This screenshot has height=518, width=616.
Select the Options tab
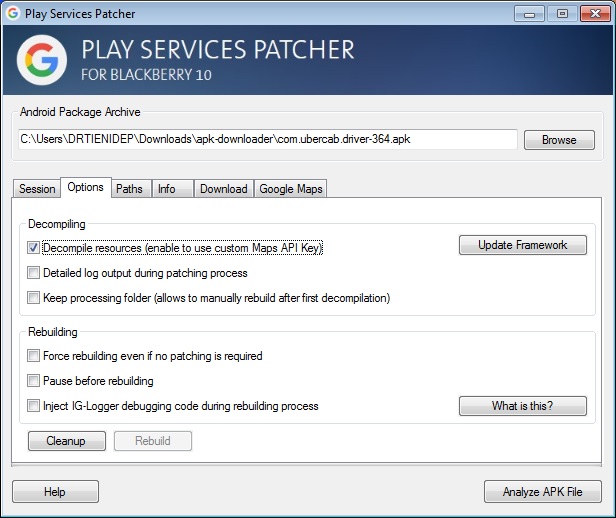pyautogui.click(x=86, y=187)
